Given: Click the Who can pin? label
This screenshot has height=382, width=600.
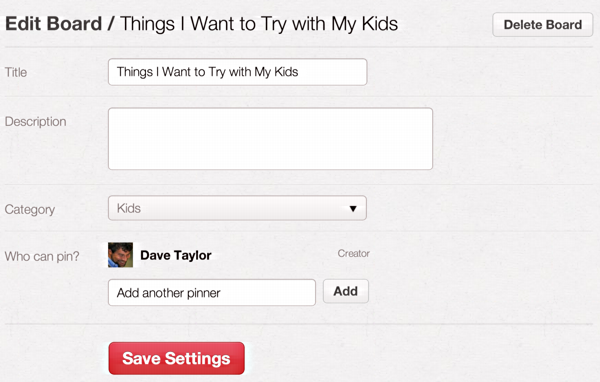Looking at the screenshot, I should (x=42, y=256).
